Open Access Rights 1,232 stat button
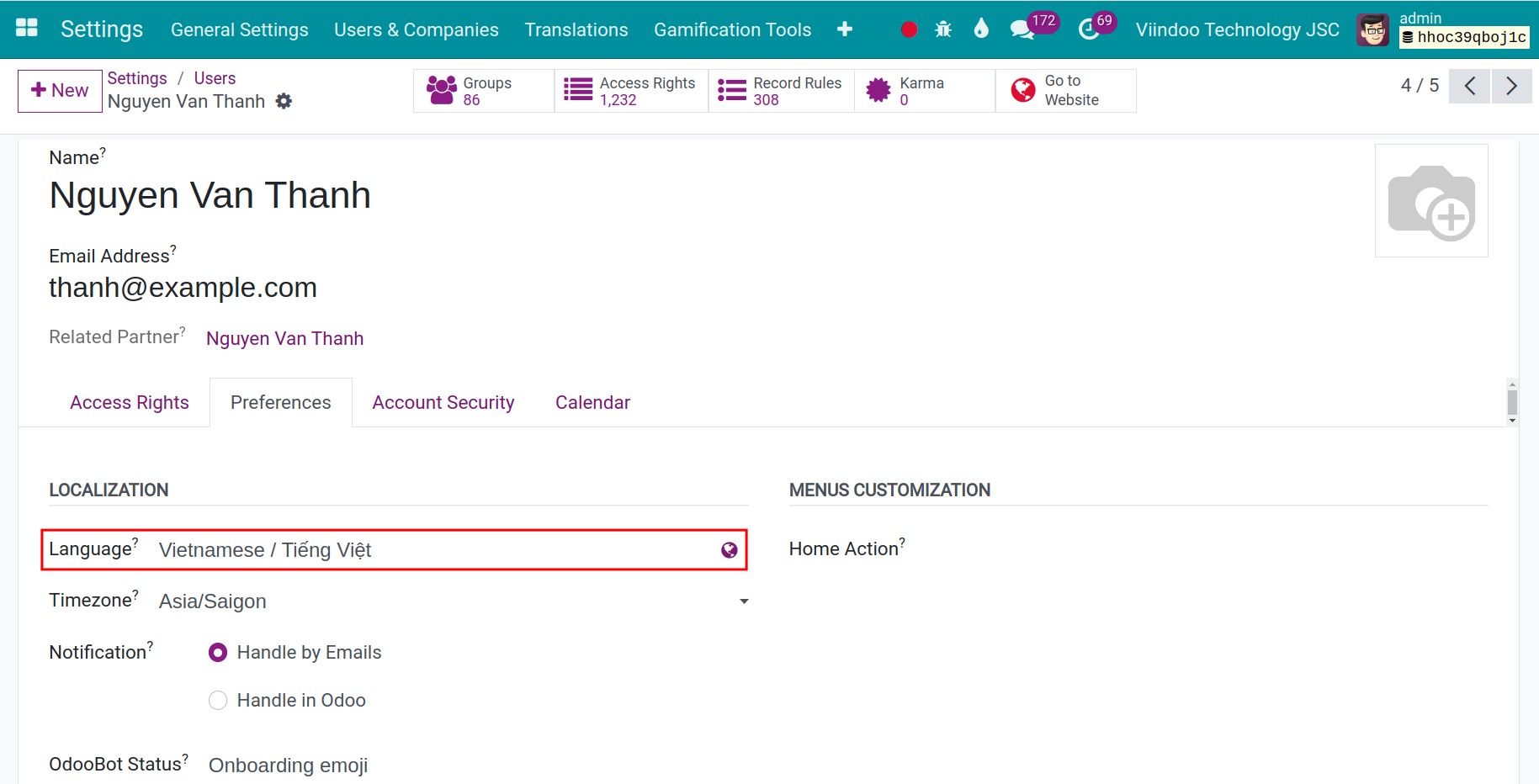Image resolution: width=1539 pixels, height=784 pixels. tap(631, 91)
